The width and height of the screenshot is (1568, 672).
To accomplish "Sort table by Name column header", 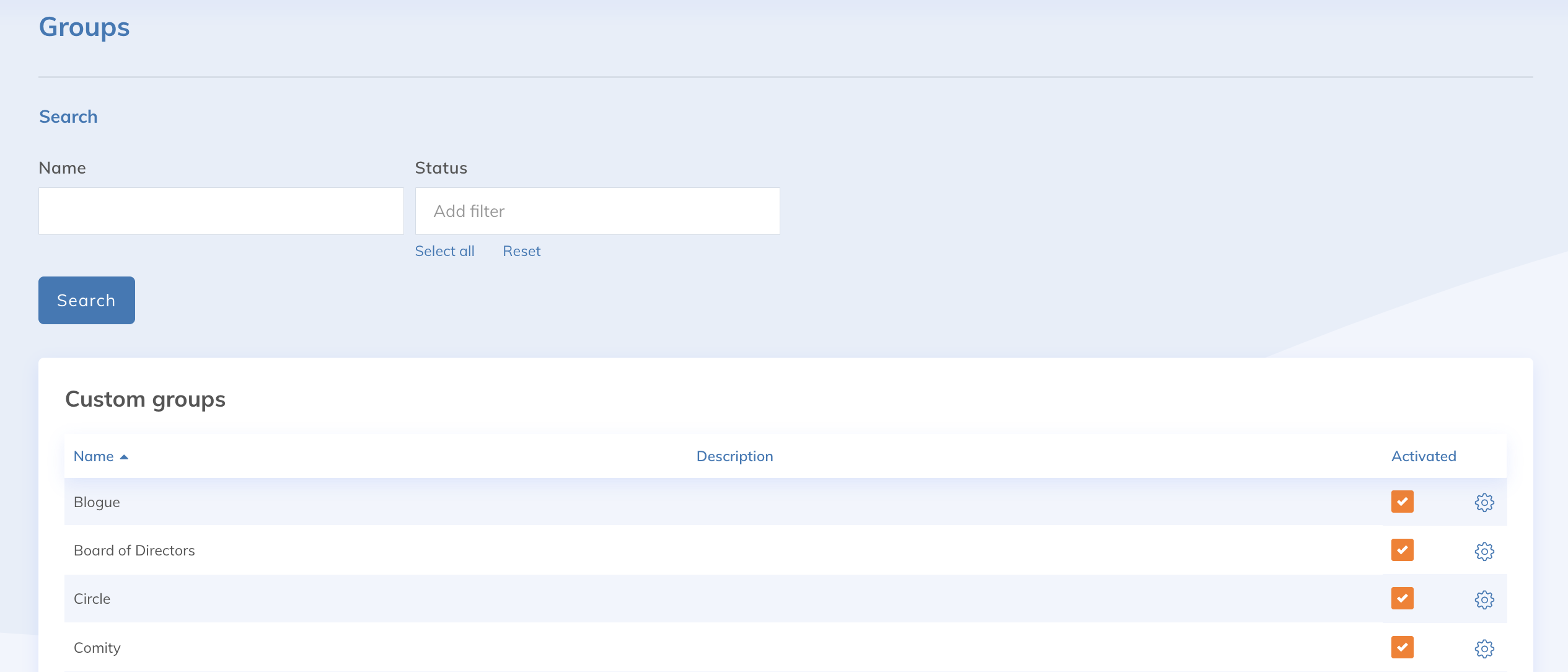I will 94,456.
